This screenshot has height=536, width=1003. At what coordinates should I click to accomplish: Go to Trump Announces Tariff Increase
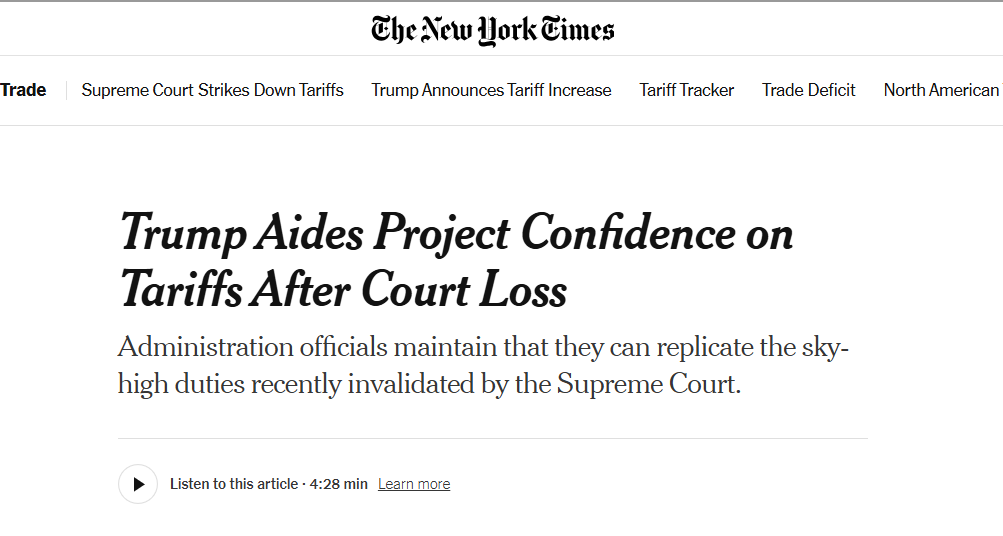tap(491, 90)
